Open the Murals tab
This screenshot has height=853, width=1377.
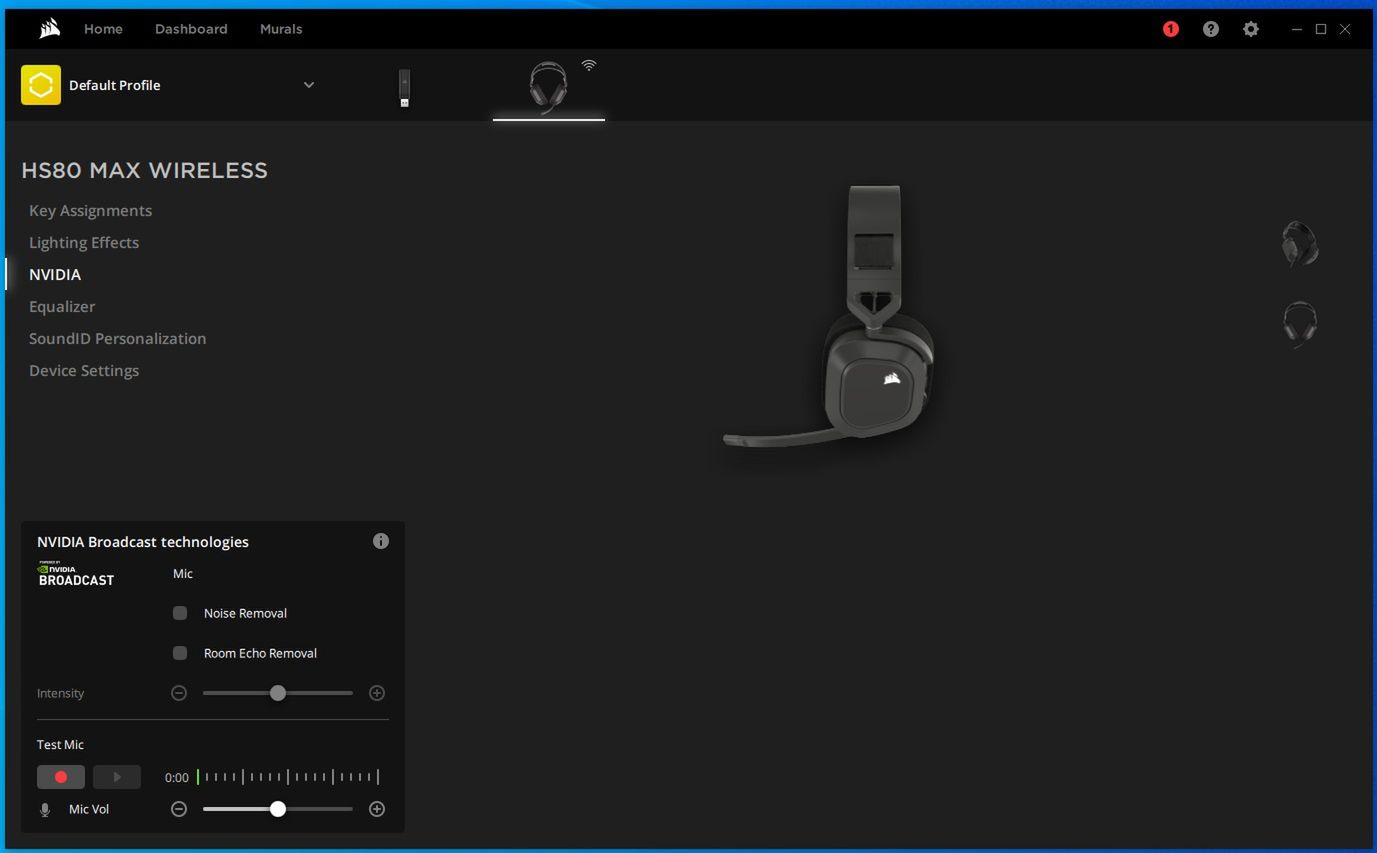point(281,29)
